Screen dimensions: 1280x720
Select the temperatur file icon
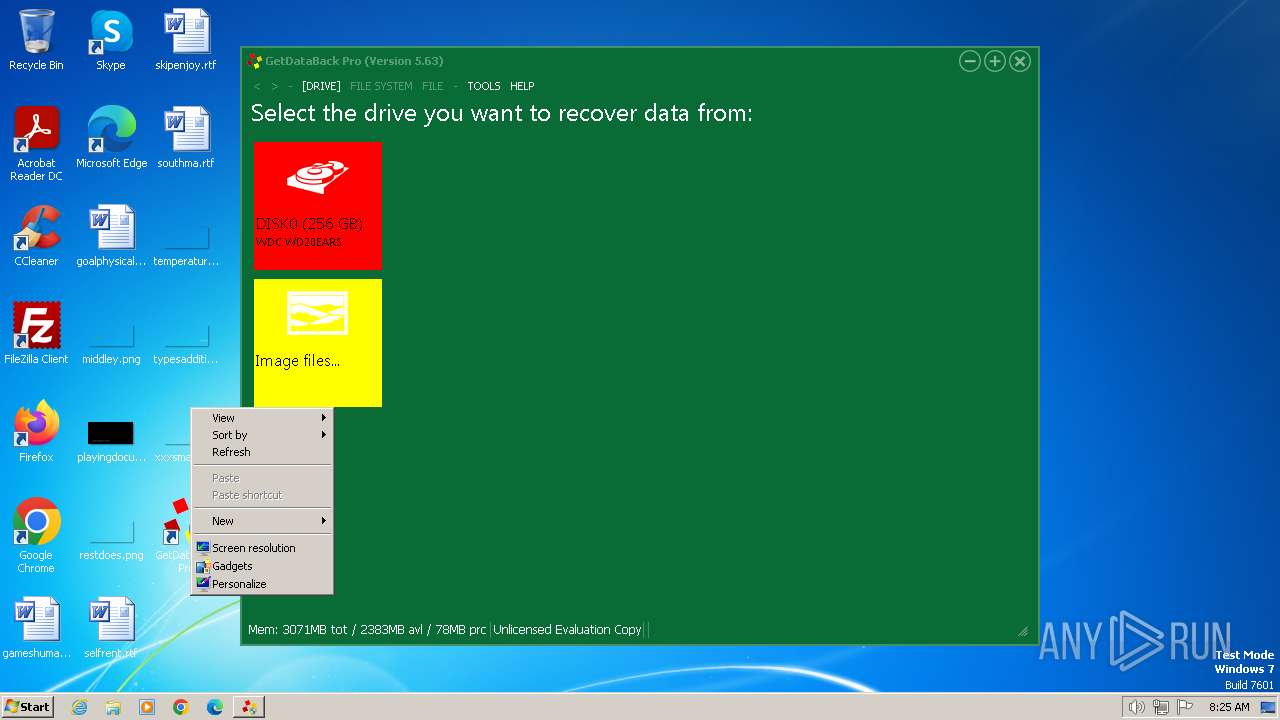[186, 246]
